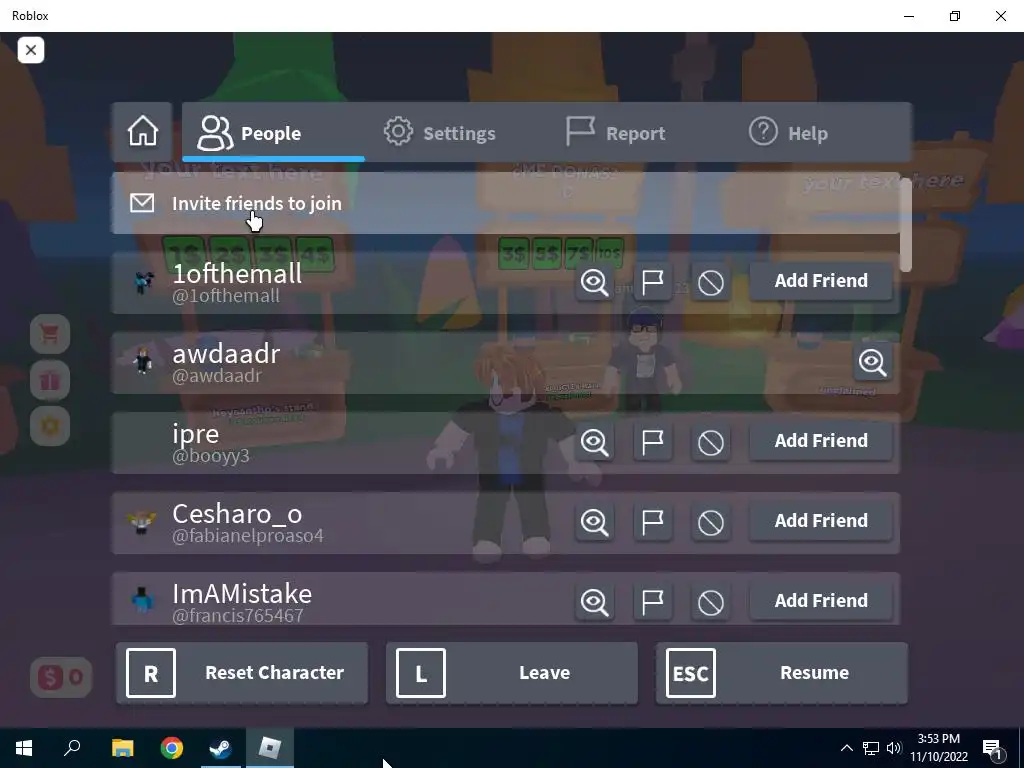This screenshot has width=1024, height=768.
Task: Add 1ofthemall as friend
Action: 821,281
